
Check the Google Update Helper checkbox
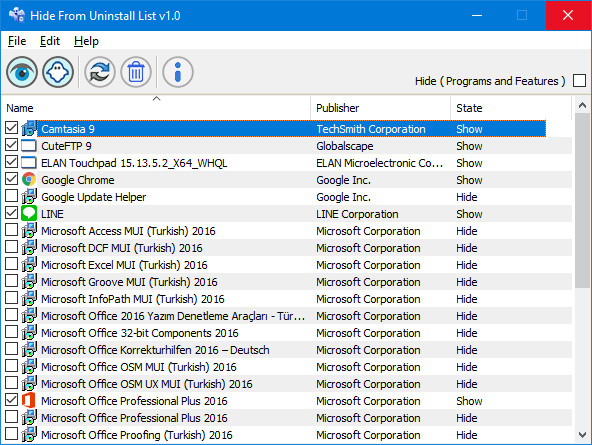(x=11, y=196)
